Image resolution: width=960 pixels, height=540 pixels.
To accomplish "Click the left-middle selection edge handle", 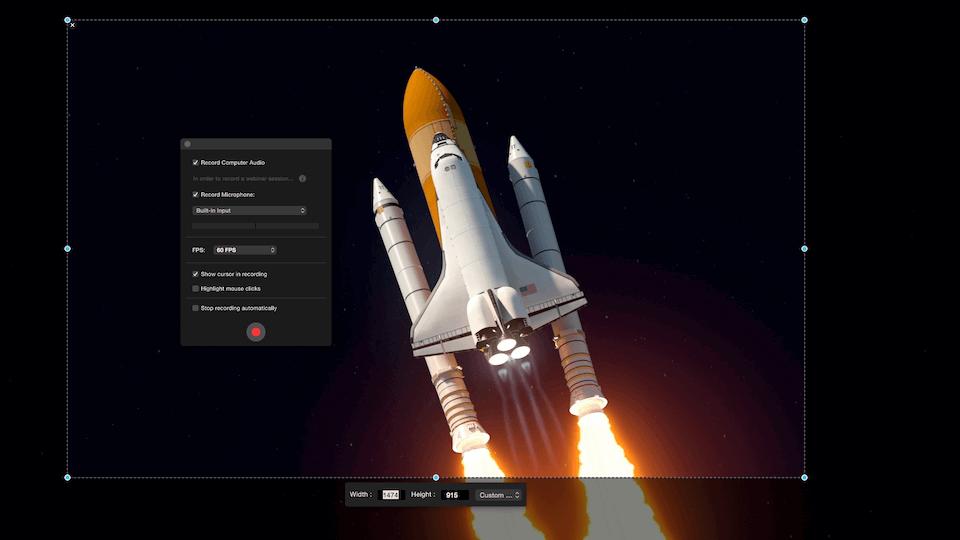I will point(68,248).
